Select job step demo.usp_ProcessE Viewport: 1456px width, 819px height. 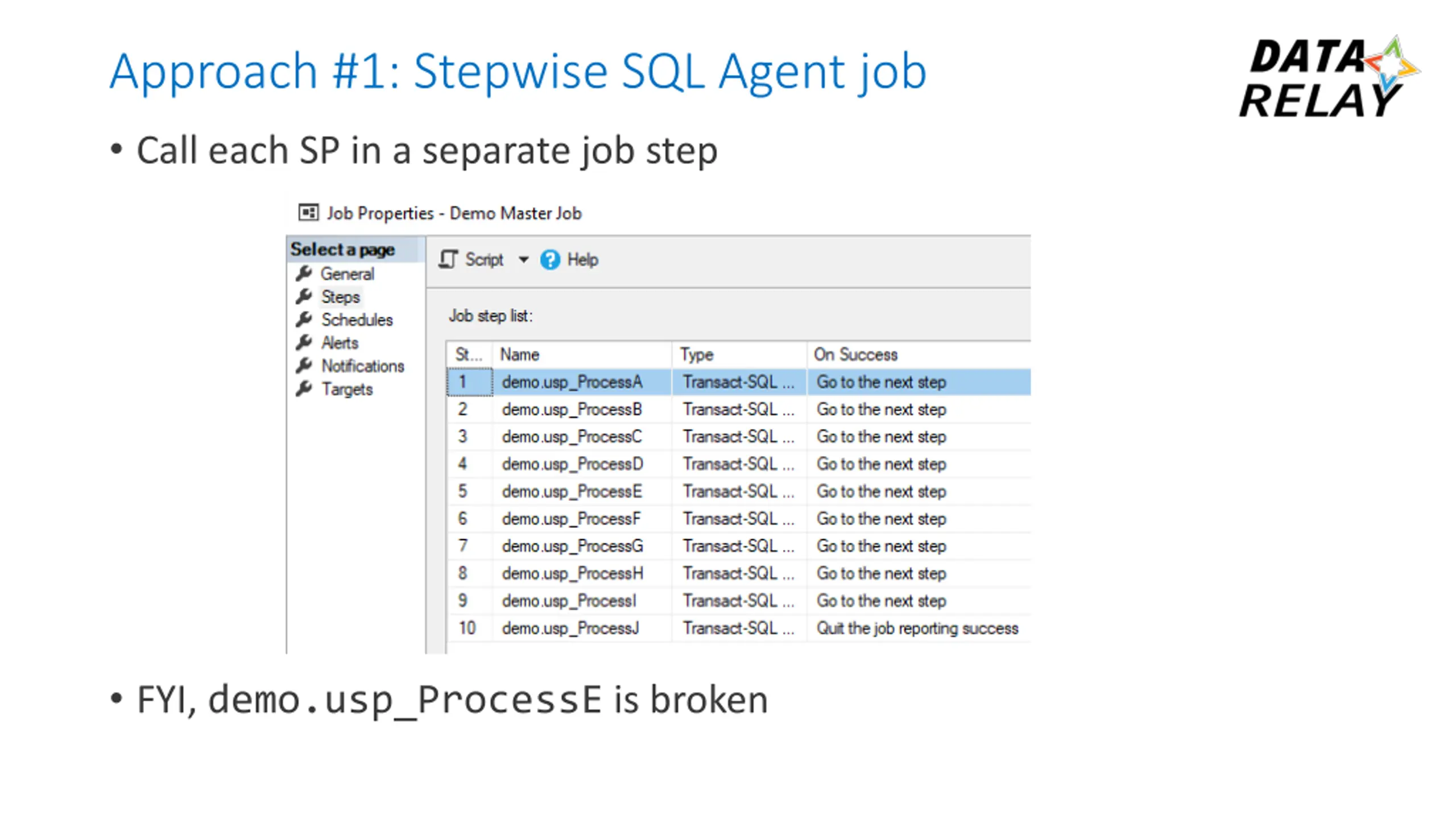[739, 491]
